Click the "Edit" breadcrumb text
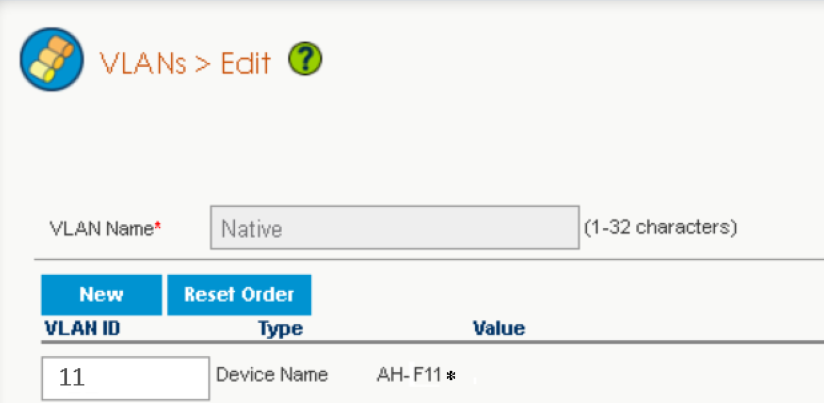Viewport: 824px width, 403px height. [x=246, y=63]
